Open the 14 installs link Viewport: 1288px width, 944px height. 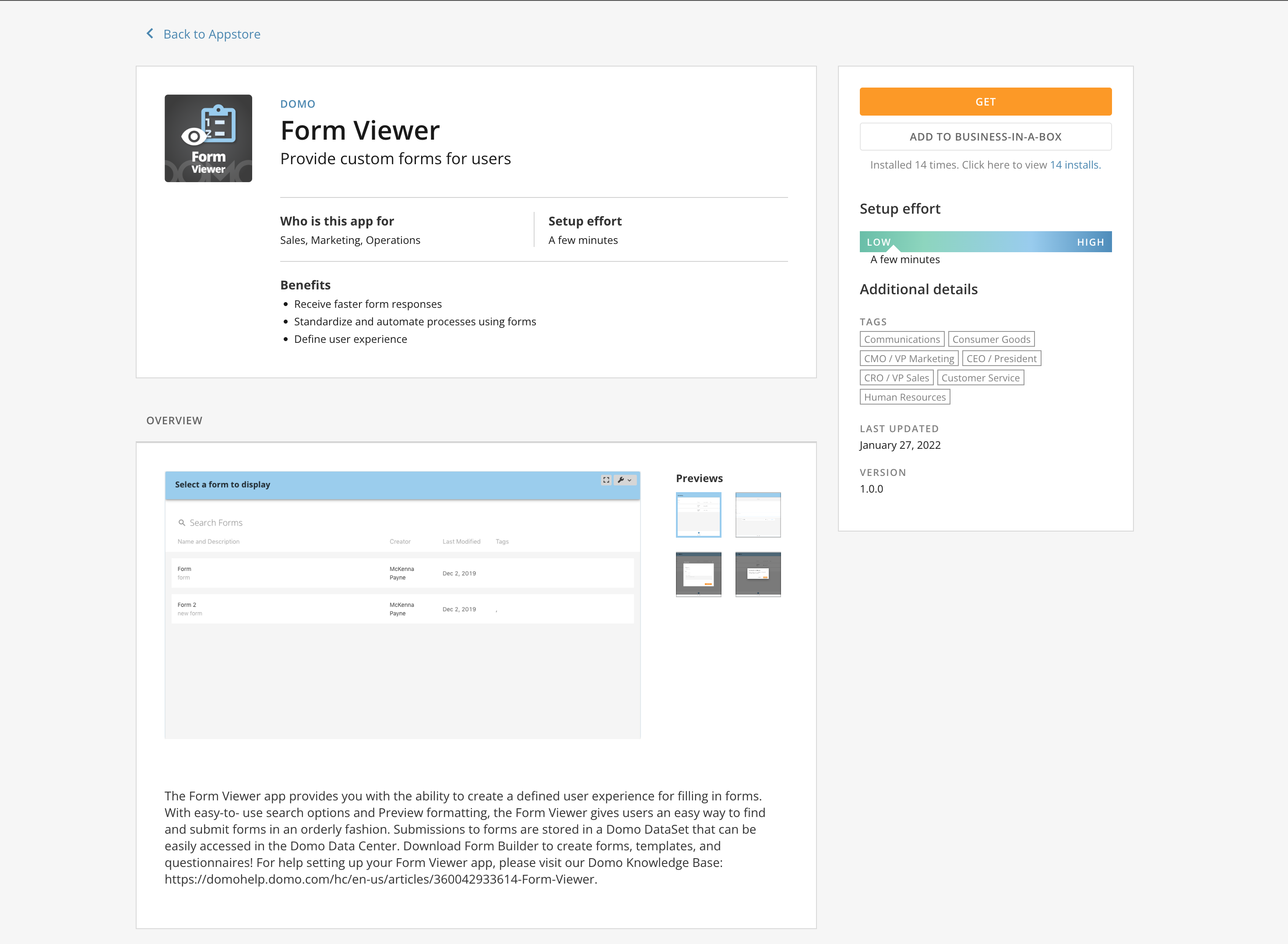tap(1074, 165)
